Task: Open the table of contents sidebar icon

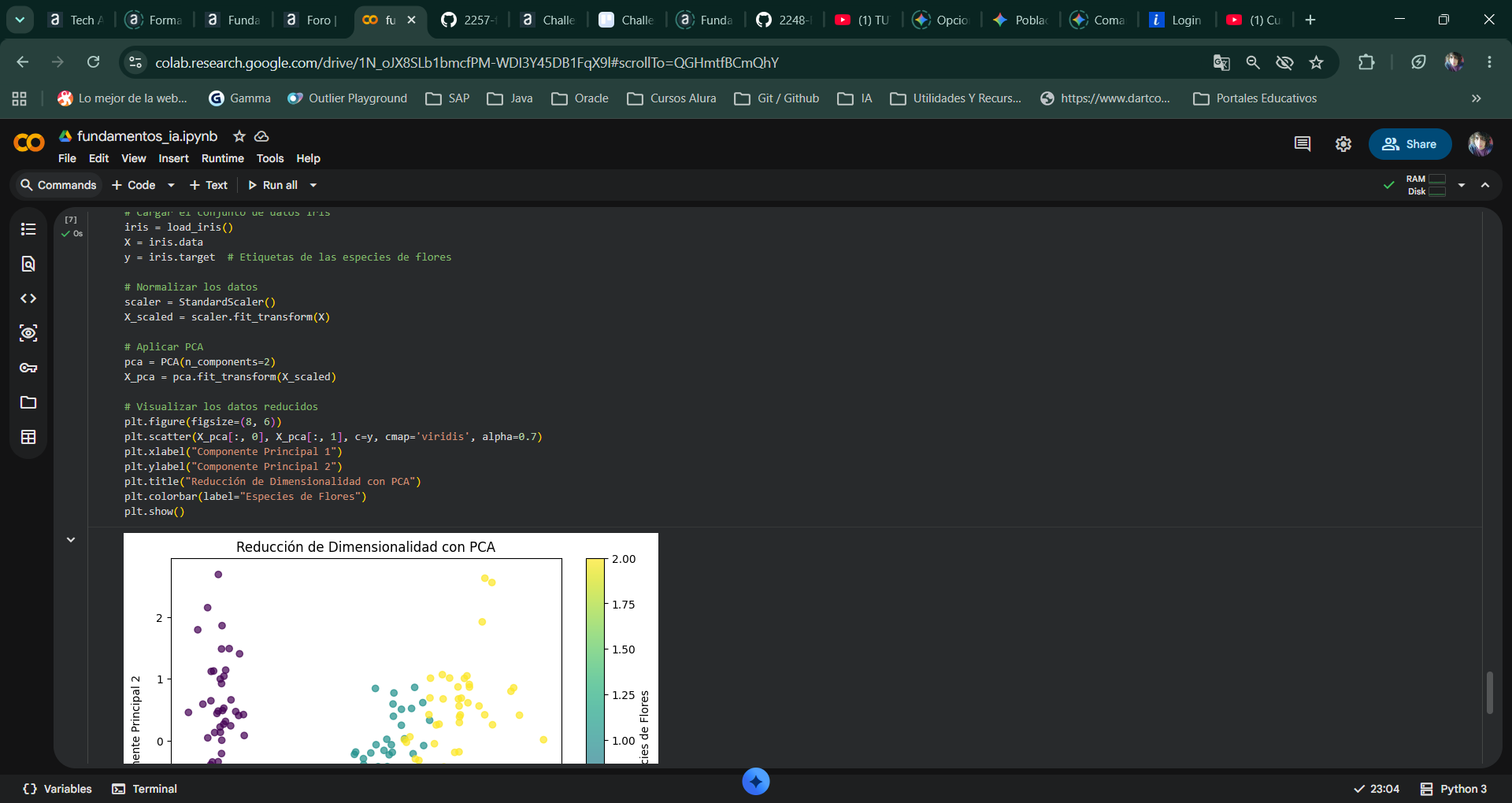Action: pyautogui.click(x=28, y=229)
